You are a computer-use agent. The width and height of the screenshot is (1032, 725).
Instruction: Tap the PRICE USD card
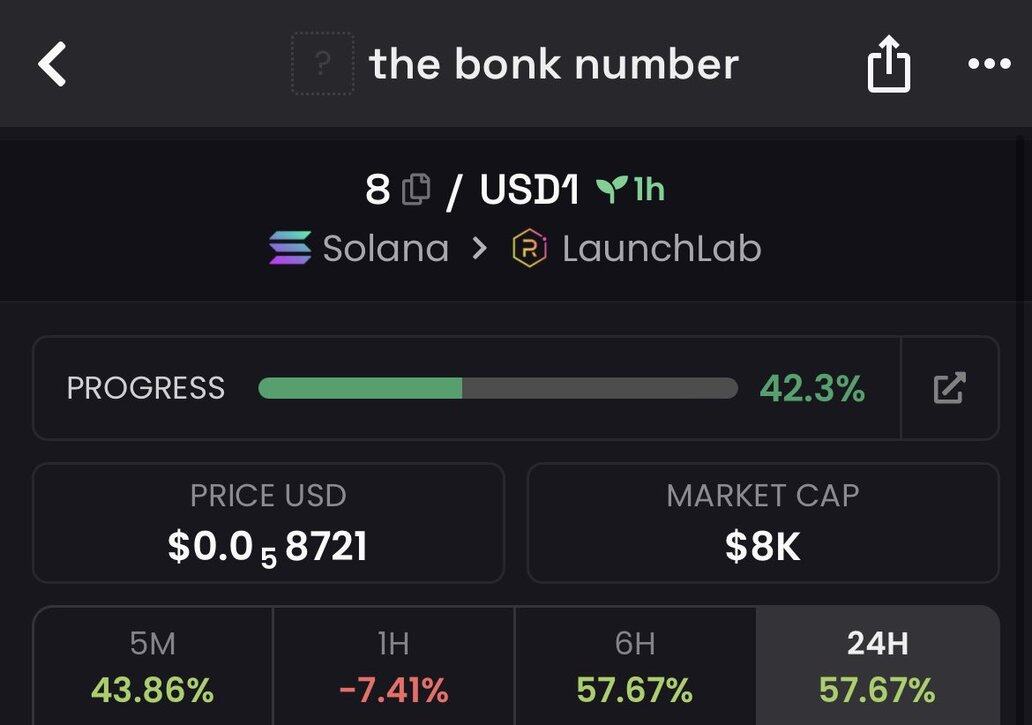click(269, 523)
